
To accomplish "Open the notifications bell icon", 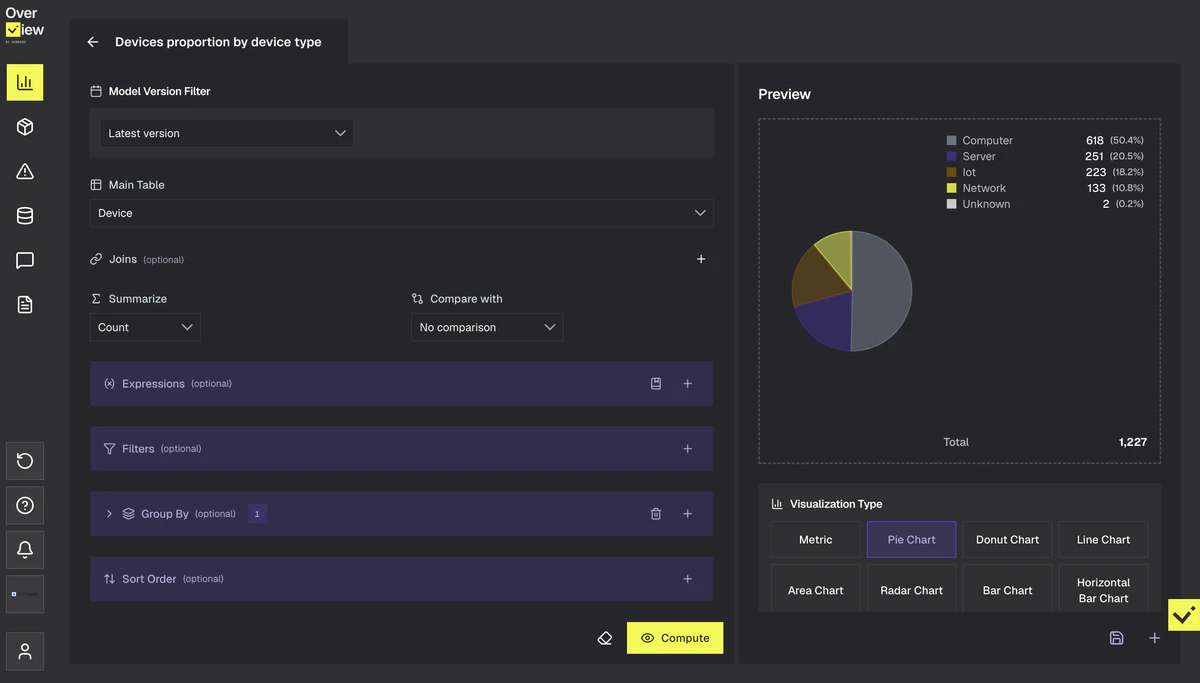I will coord(25,549).
